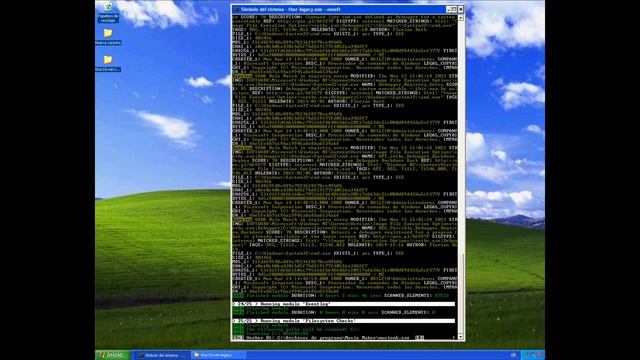Screen dimensions: 640x360
Task: Click the console scrollbar down arrow
Action: 461,337
